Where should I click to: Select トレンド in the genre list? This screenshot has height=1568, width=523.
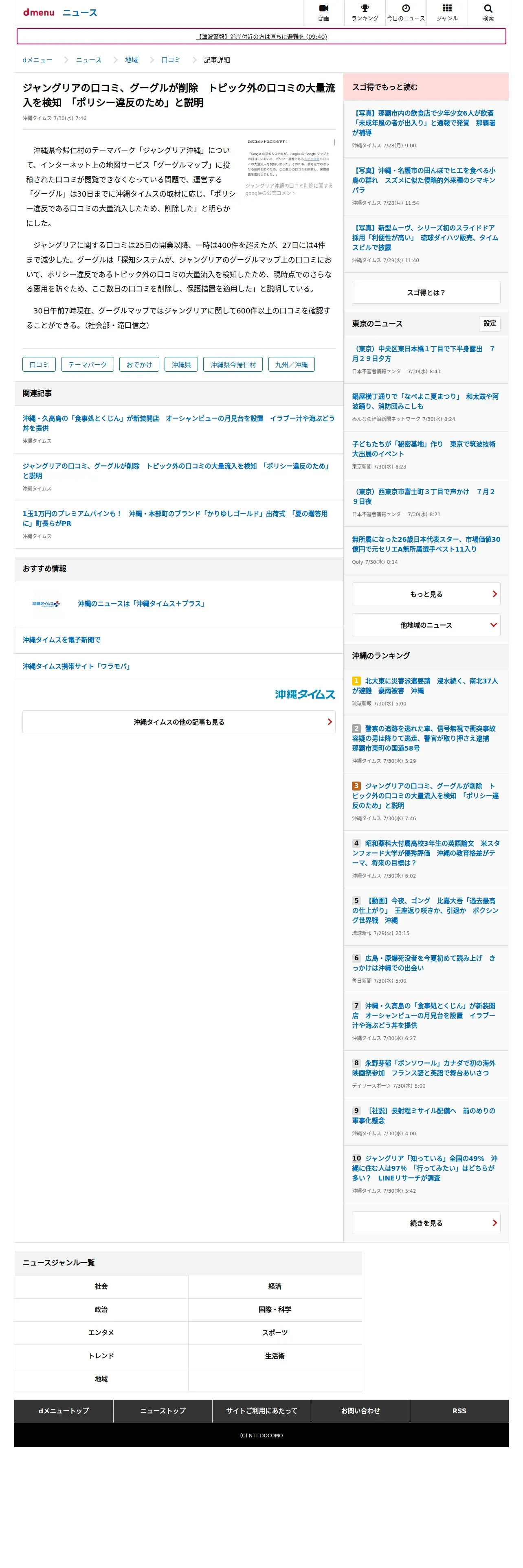(x=101, y=1356)
